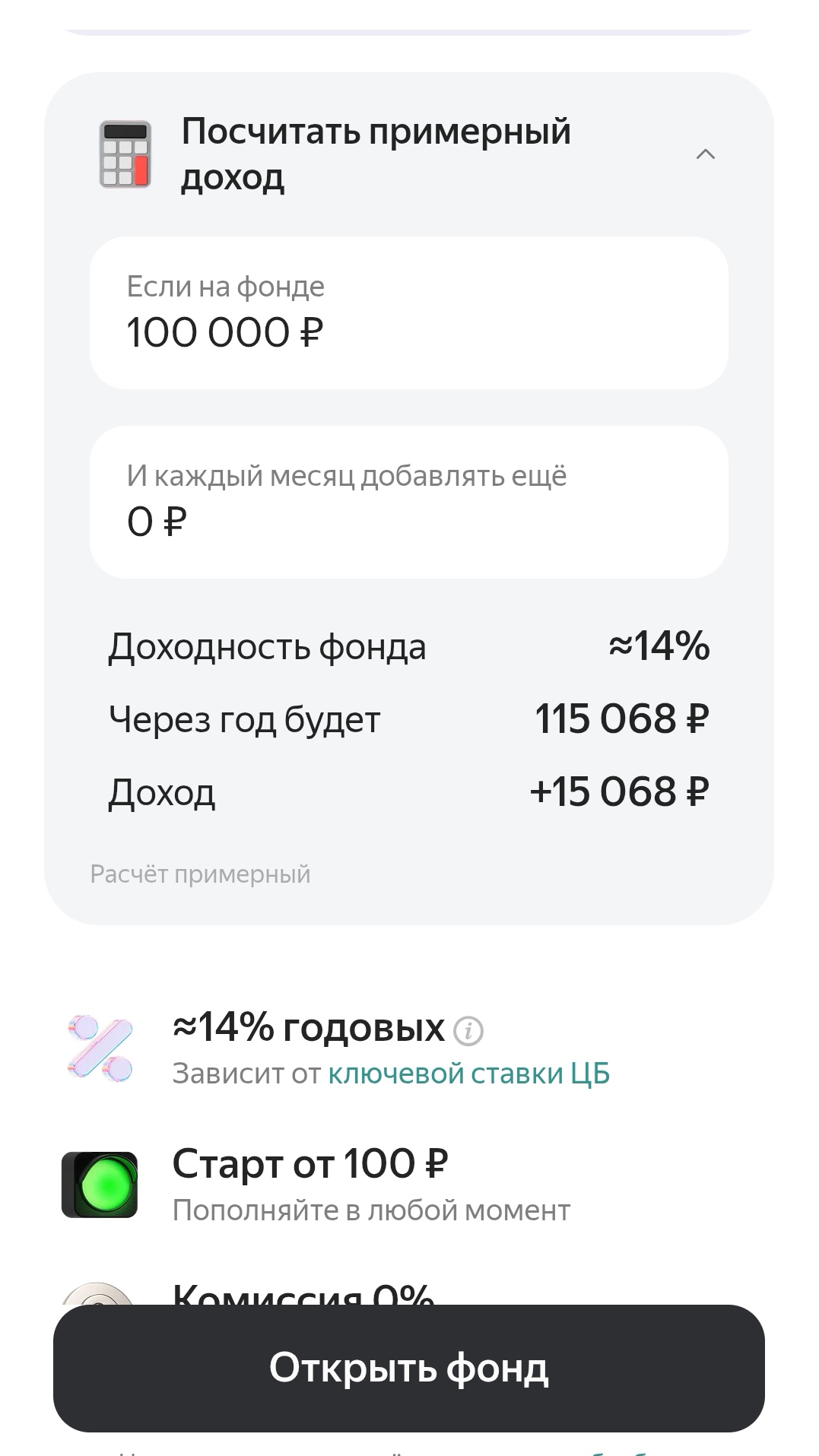Click the green traffic light icon
This screenshot has height=1456, width=819.
[x=100, y=1185]
